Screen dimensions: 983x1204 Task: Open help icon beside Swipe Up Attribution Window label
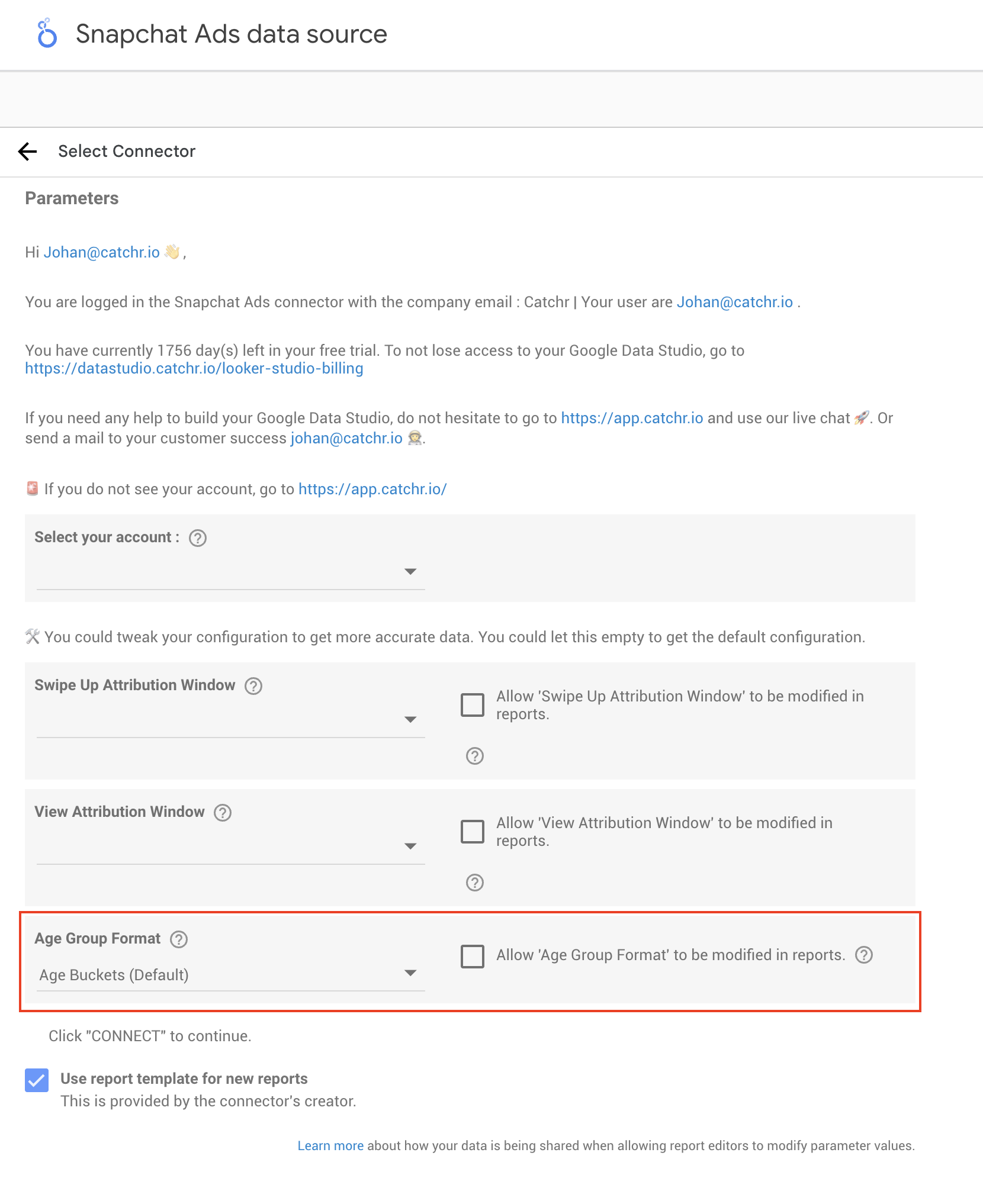click(253, 686)
